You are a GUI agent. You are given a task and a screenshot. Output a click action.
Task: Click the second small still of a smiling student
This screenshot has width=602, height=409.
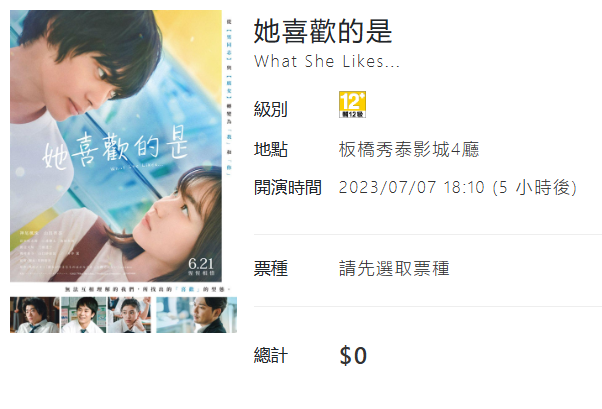(83, 315)
